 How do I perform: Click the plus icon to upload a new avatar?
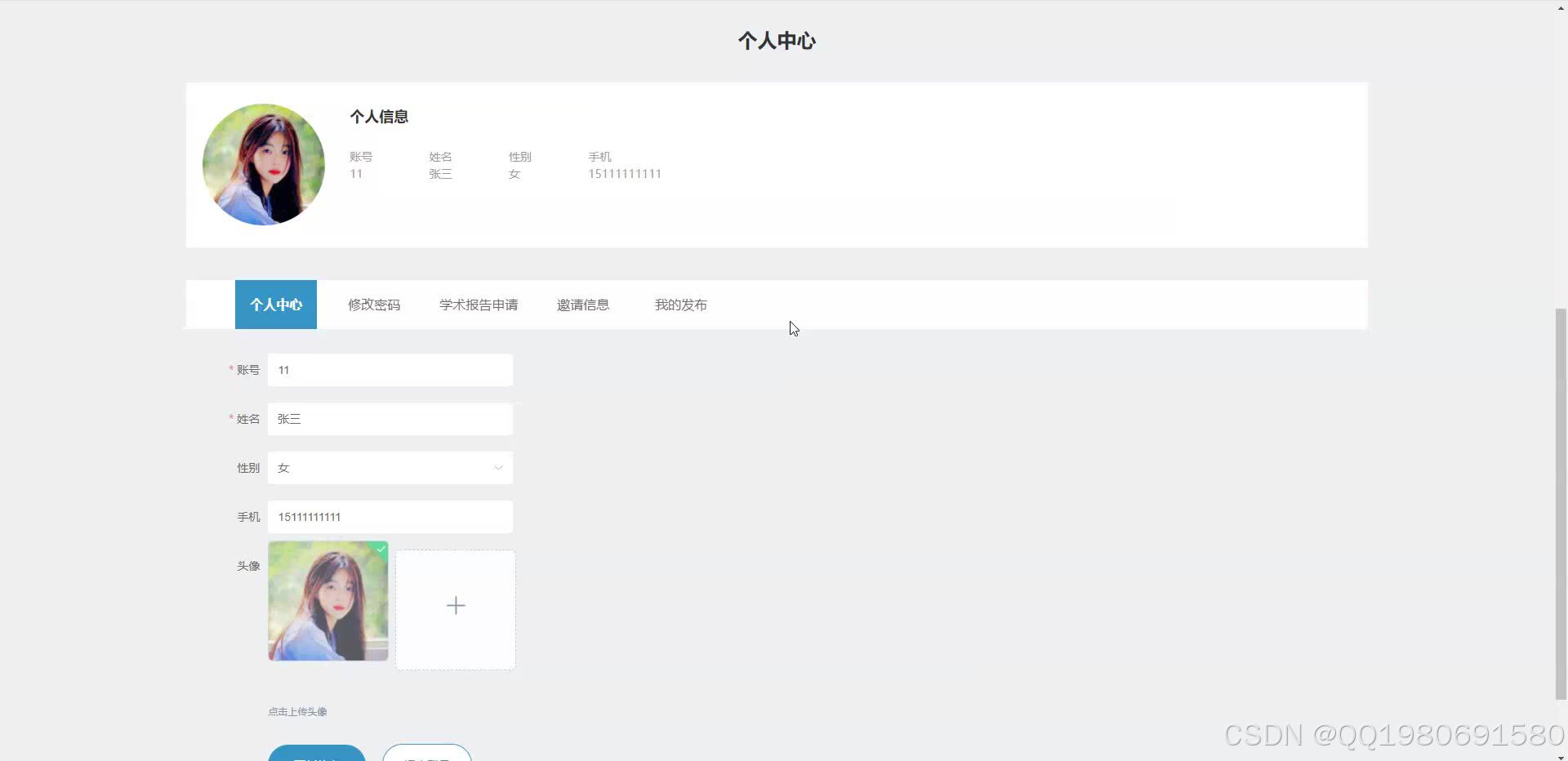(455, 606)
